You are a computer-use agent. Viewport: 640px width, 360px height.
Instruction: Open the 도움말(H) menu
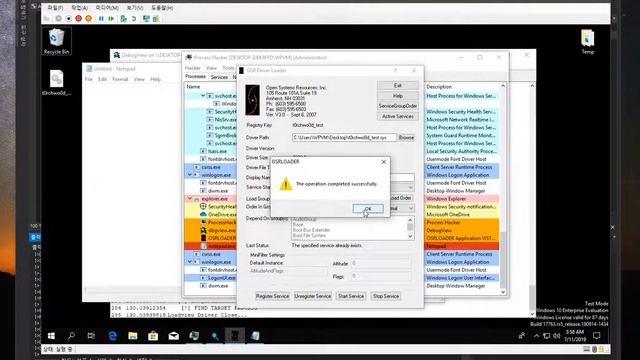pos(162,8)
